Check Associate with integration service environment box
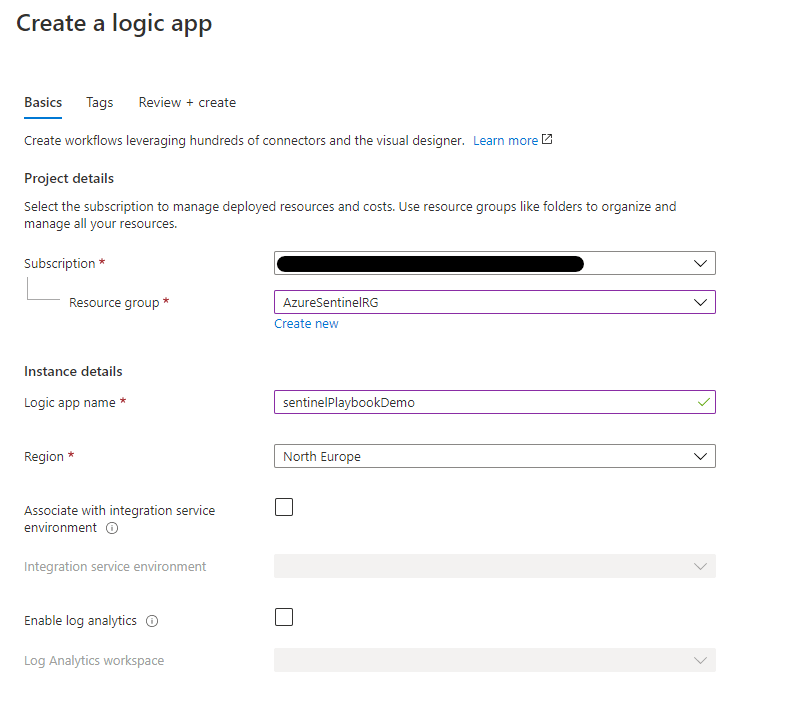Screen dimensions: 805x713 [x=284, y=507]
